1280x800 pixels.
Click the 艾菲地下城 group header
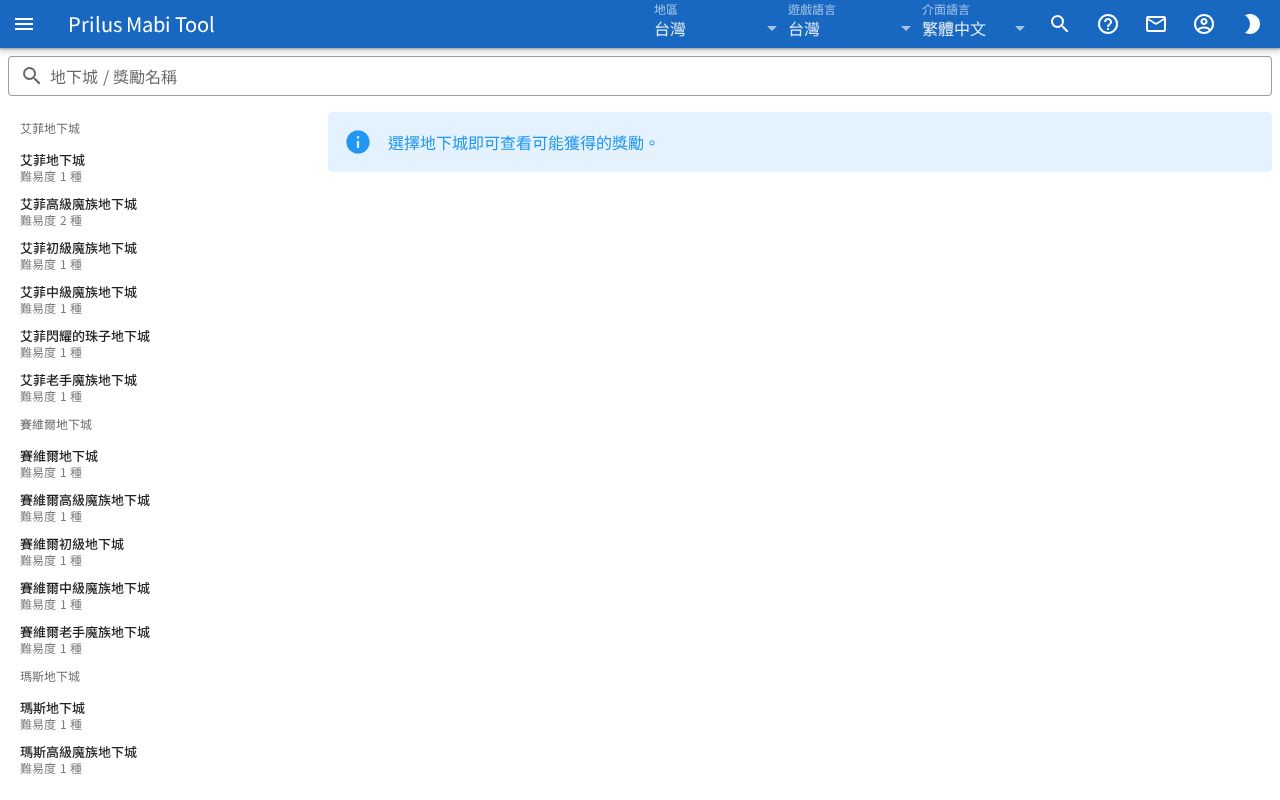point(50,129)
